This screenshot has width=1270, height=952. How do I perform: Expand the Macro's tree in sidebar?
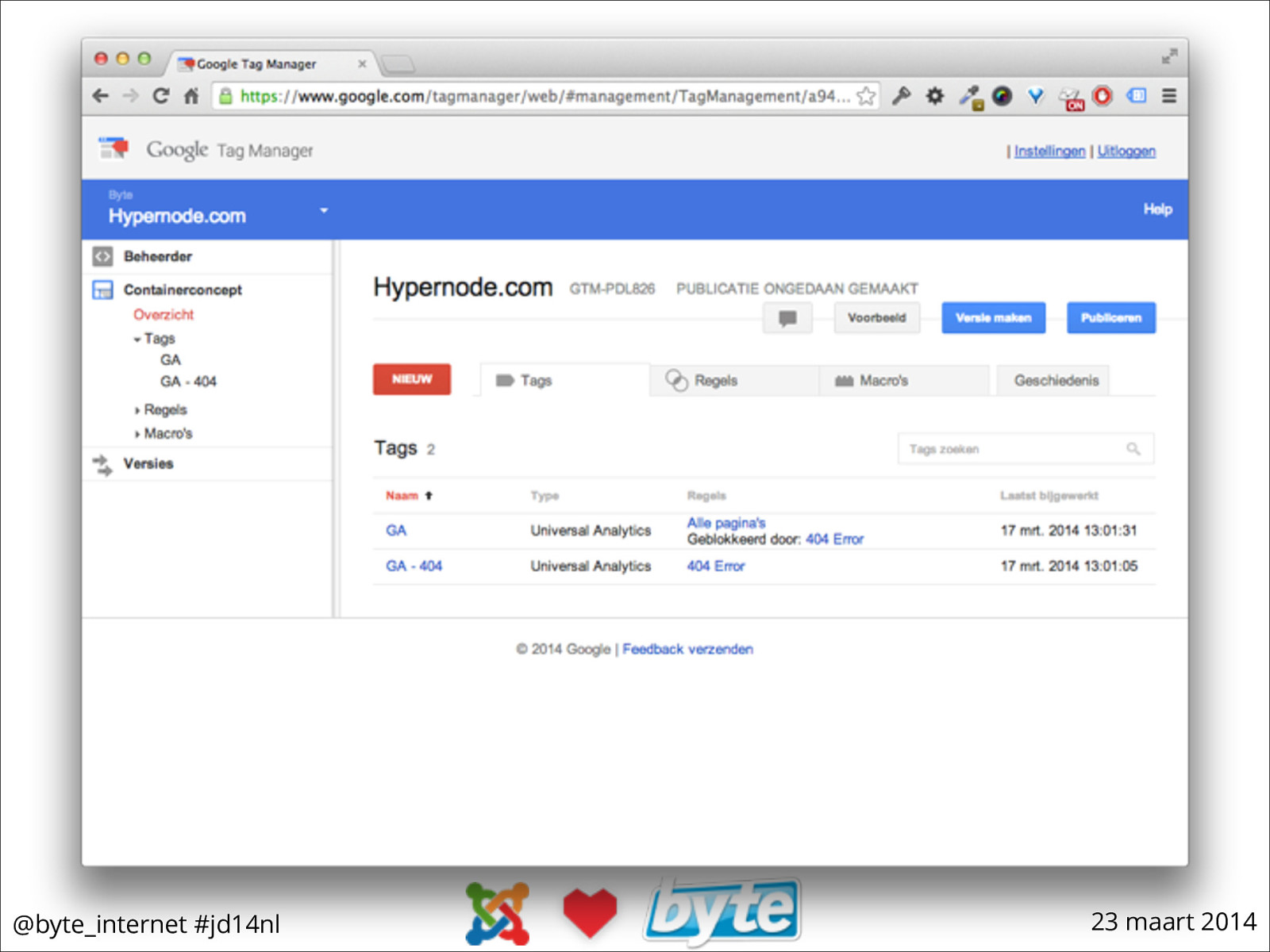pyautogui.click(x=137, y=435)
